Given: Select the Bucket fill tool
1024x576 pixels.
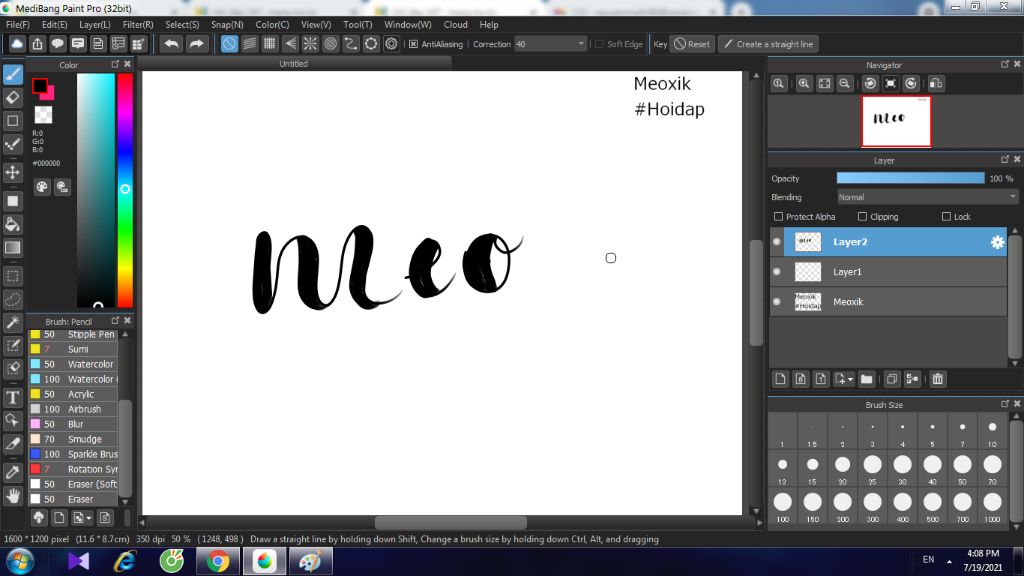Looking at the screenshot, I should 12,224.
